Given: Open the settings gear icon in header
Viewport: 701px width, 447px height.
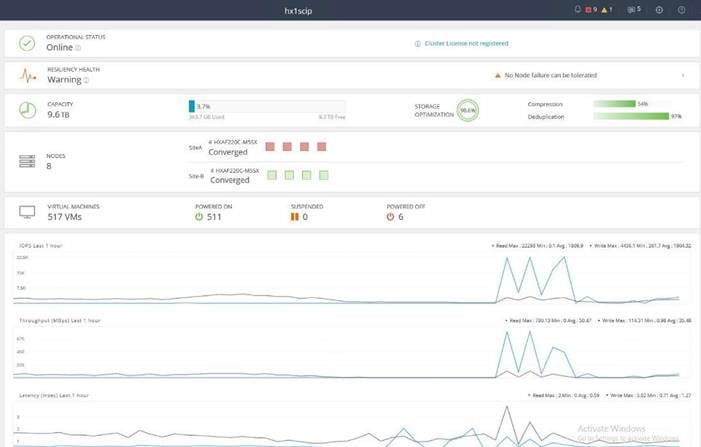Looking at the screenshot, I should [659, 10].
